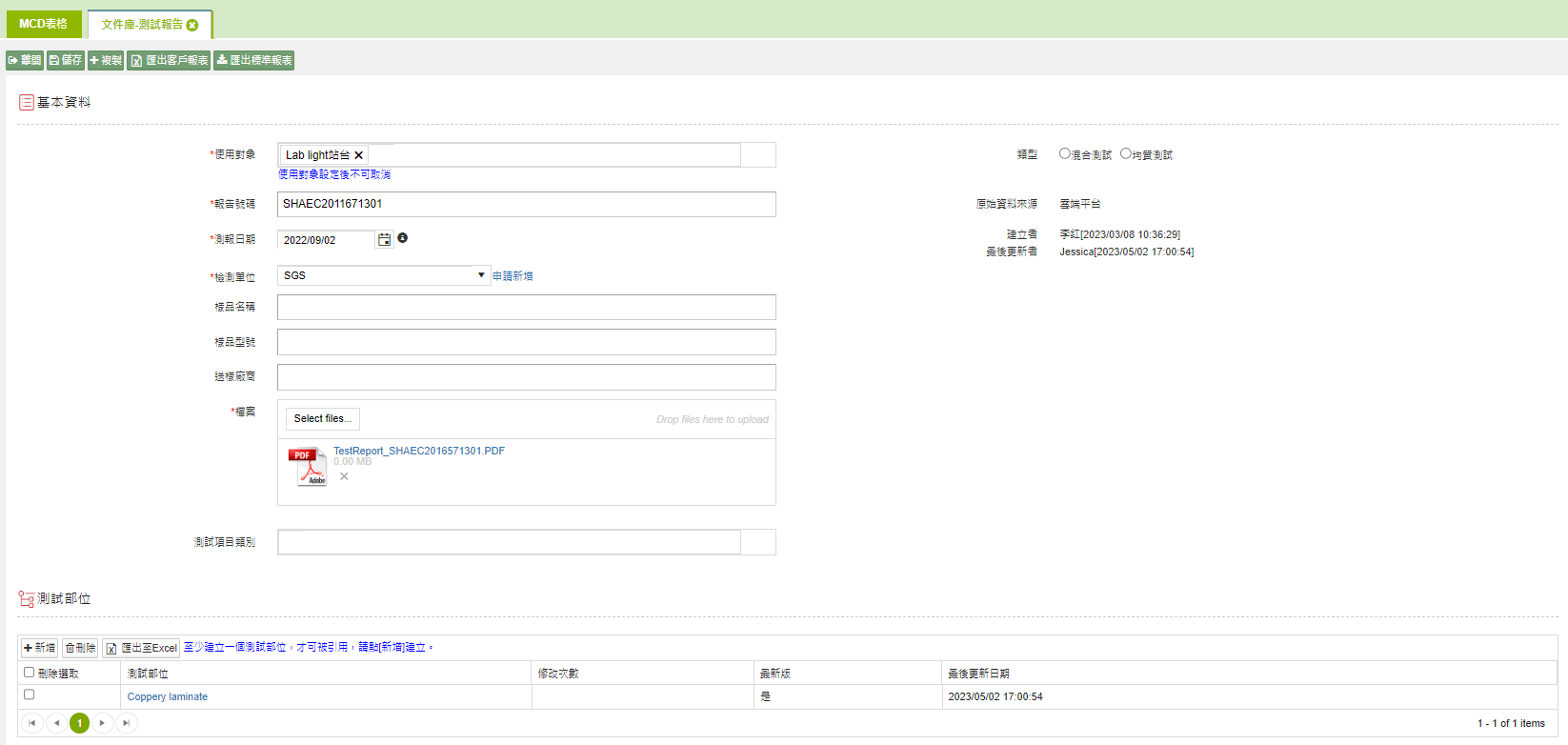Click the 基本資料 section icon
The height and width of the screenshot is (745, 1568).
click(27, 102)
